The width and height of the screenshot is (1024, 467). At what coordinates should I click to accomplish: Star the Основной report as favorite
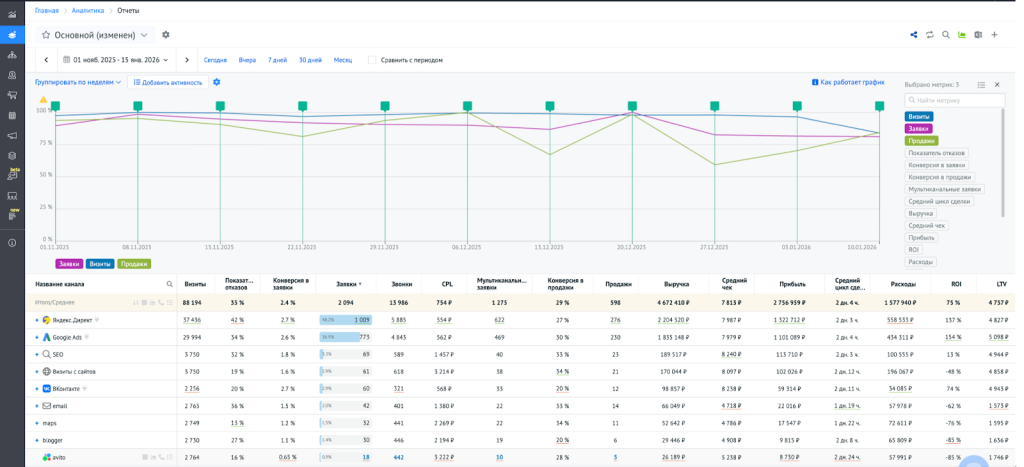(46, 35)
